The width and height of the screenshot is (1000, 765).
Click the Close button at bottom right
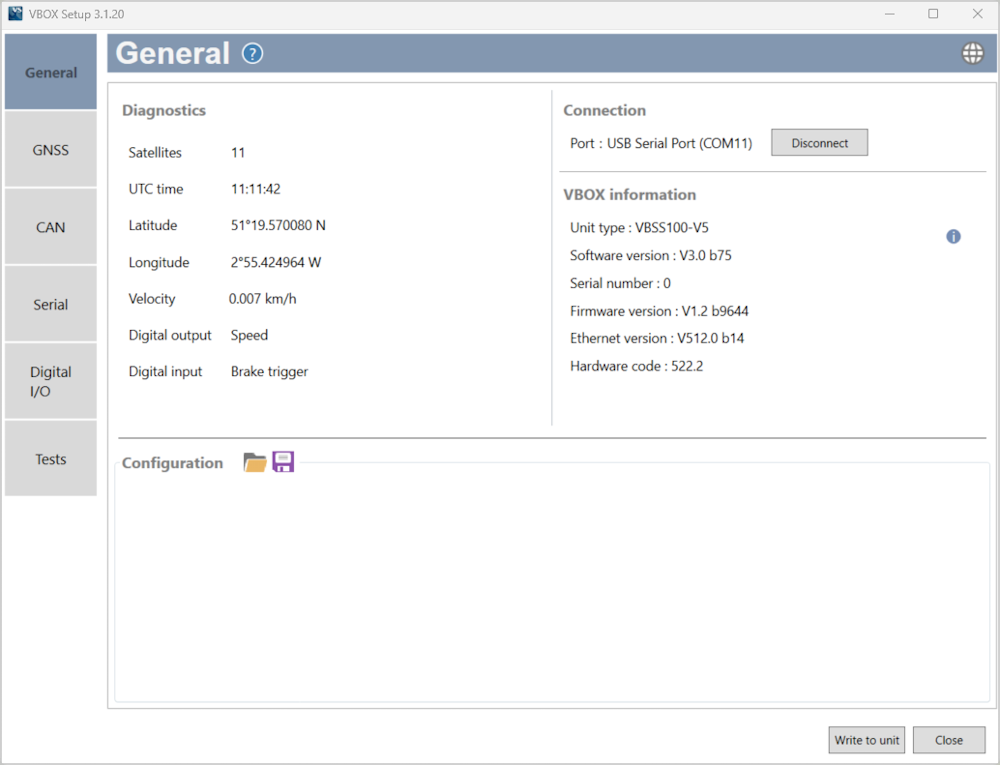[x=949, y=740]
